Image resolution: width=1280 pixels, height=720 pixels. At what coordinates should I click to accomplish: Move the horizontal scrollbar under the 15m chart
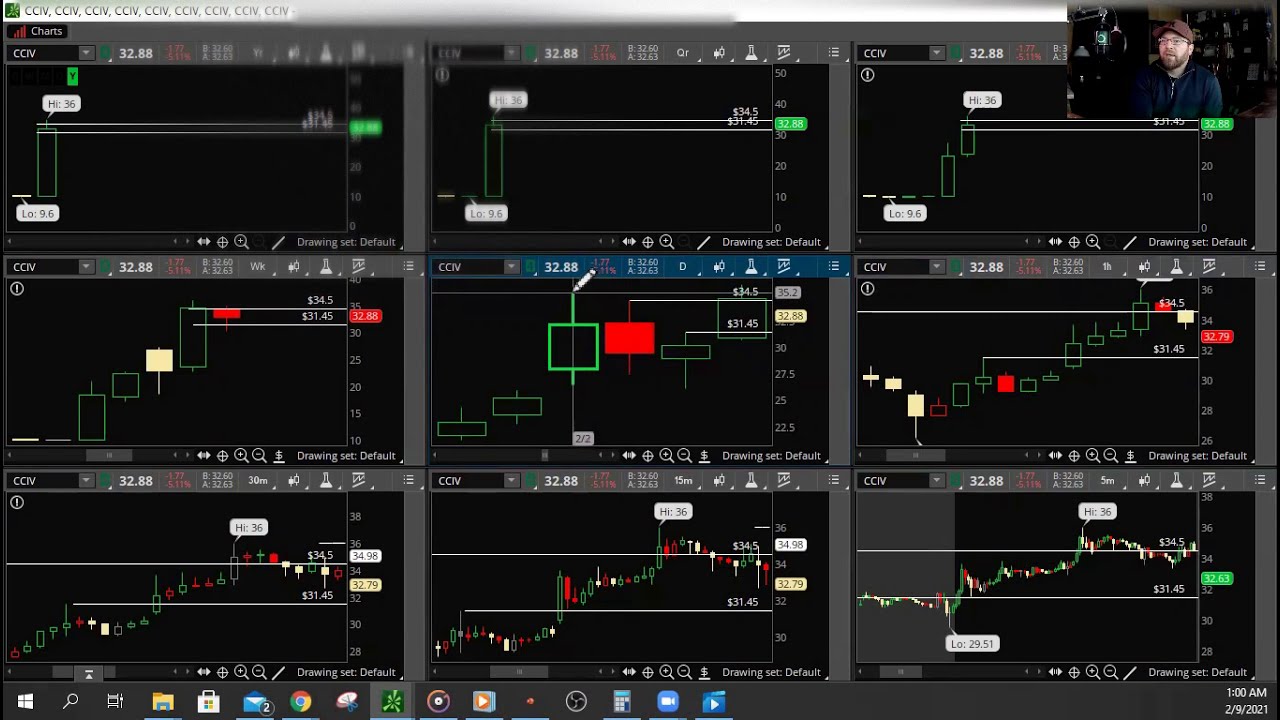[x=519, y=672]
